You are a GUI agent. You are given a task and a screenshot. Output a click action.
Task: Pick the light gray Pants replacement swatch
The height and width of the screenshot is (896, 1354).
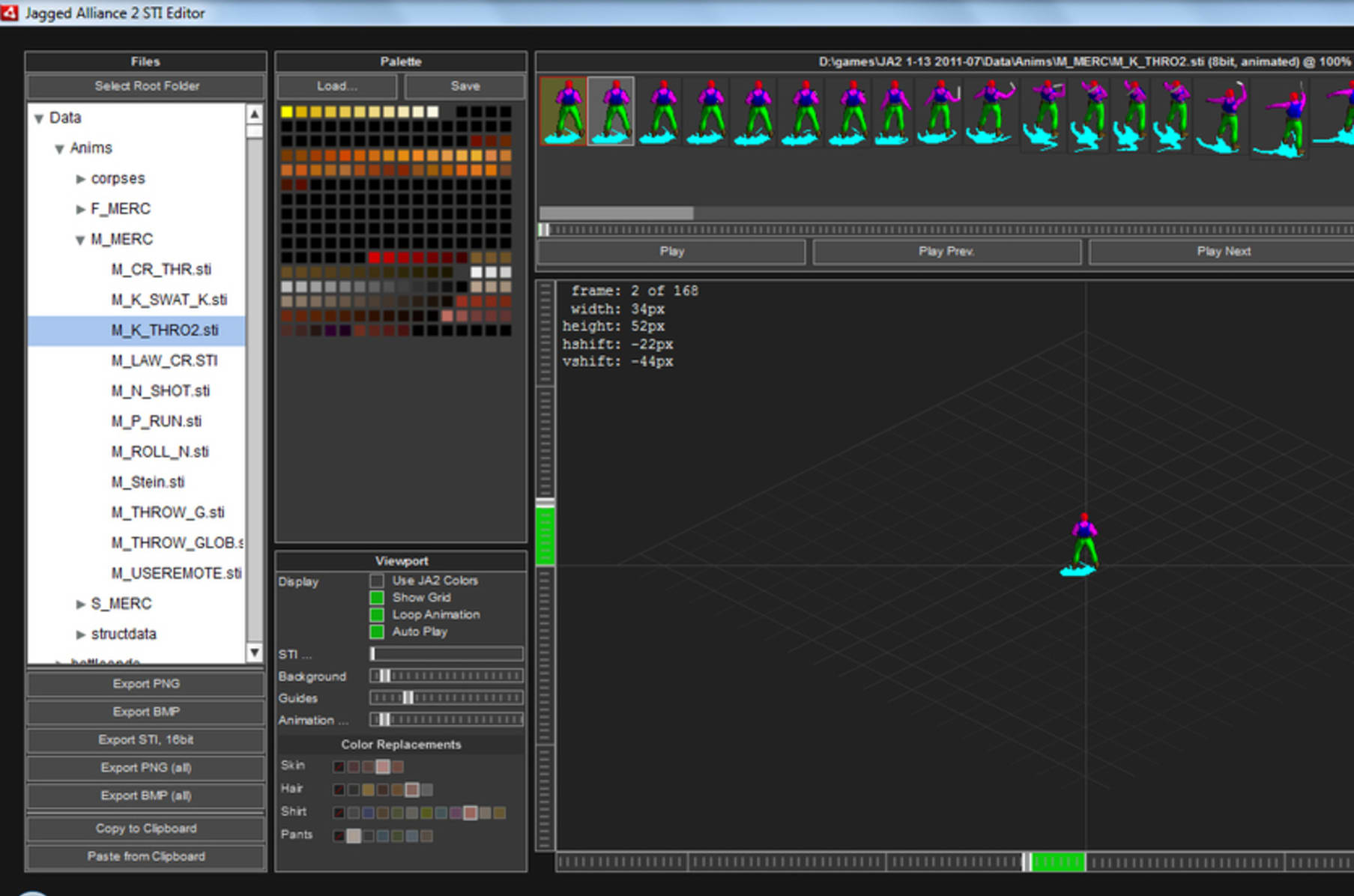[x=354, y=836]
